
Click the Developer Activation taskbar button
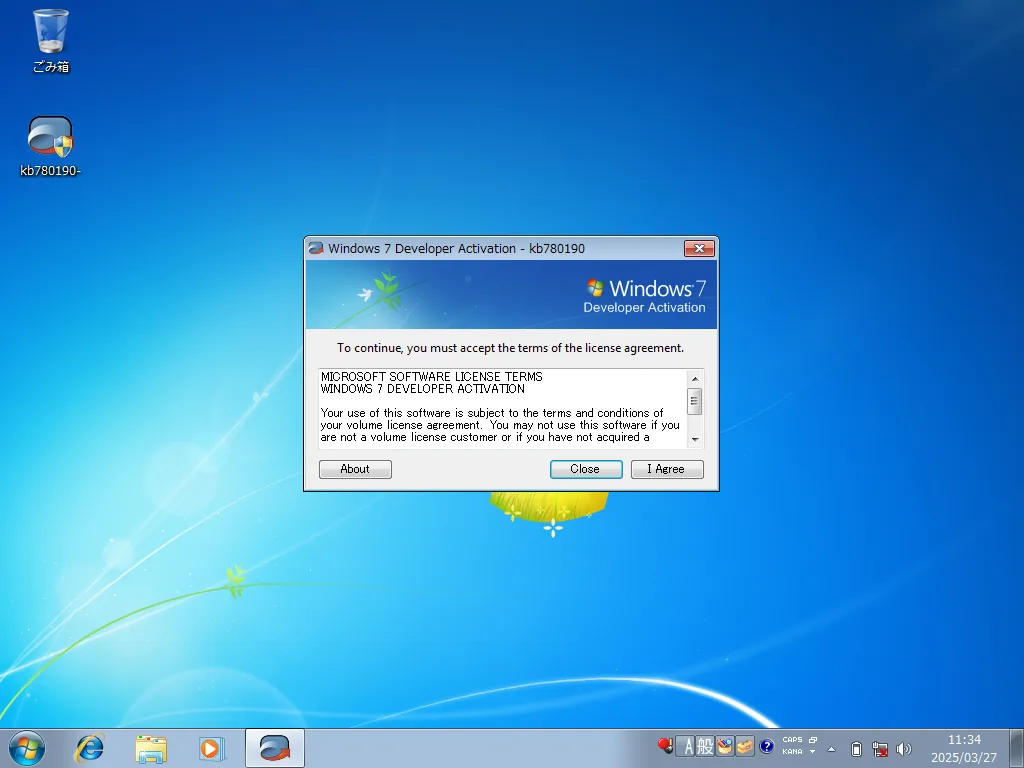(274, 748)
